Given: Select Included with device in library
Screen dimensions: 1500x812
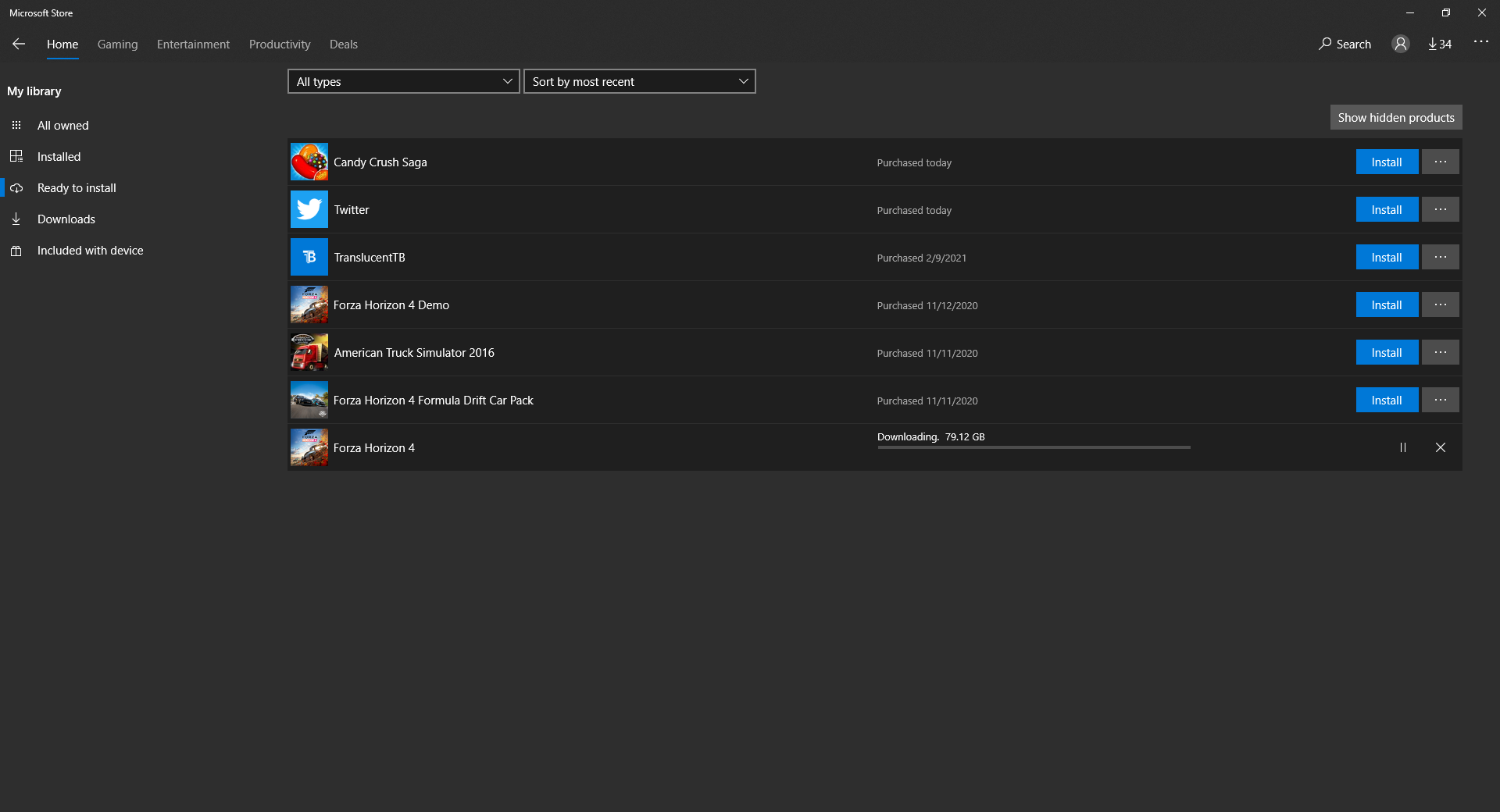Looking at the screenshot, I should 91,251.
